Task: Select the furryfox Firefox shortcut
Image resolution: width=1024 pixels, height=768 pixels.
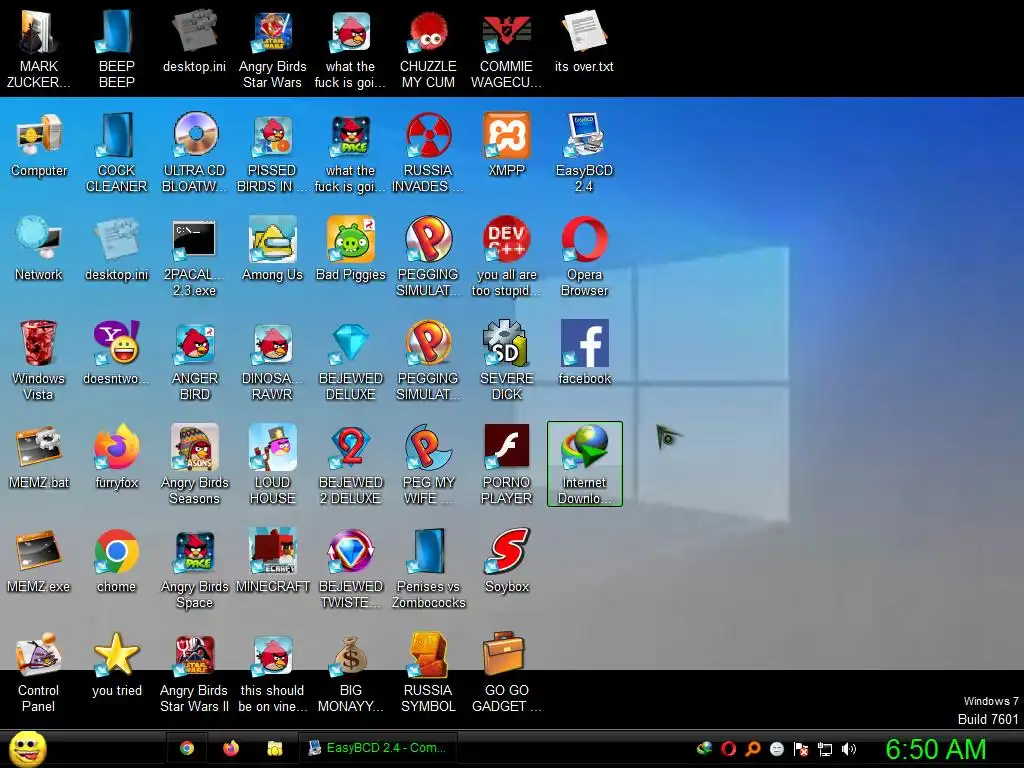Action: tap(116, 456)
